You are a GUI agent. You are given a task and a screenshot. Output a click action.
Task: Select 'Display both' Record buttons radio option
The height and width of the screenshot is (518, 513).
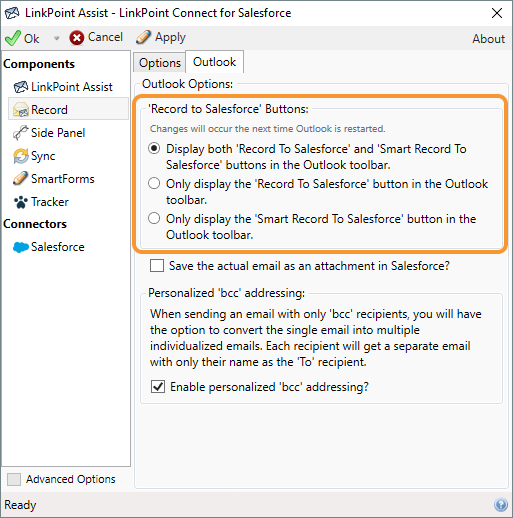click(x=154, y=148)
